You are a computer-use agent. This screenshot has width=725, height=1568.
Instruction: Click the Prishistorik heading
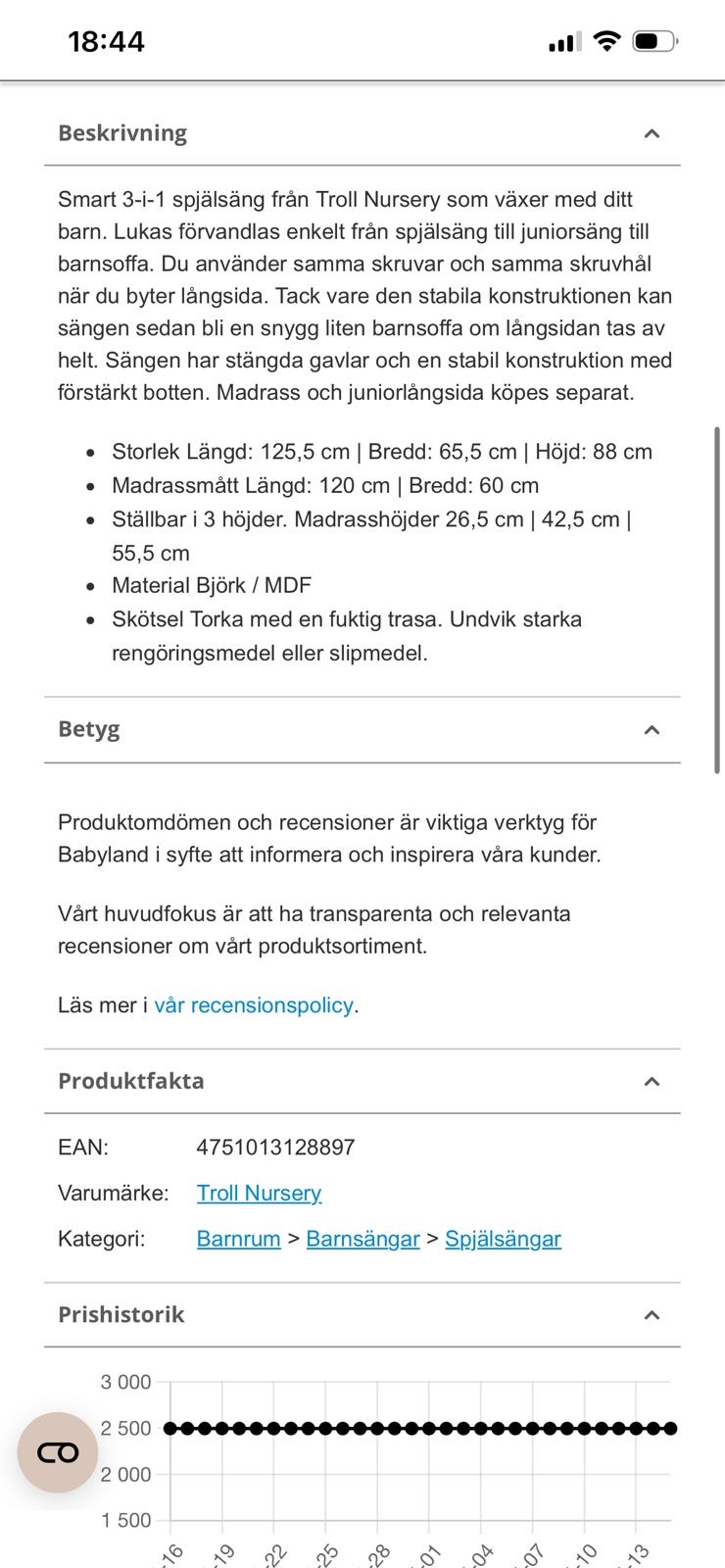pyautogui.click(x=121, y=1314)
